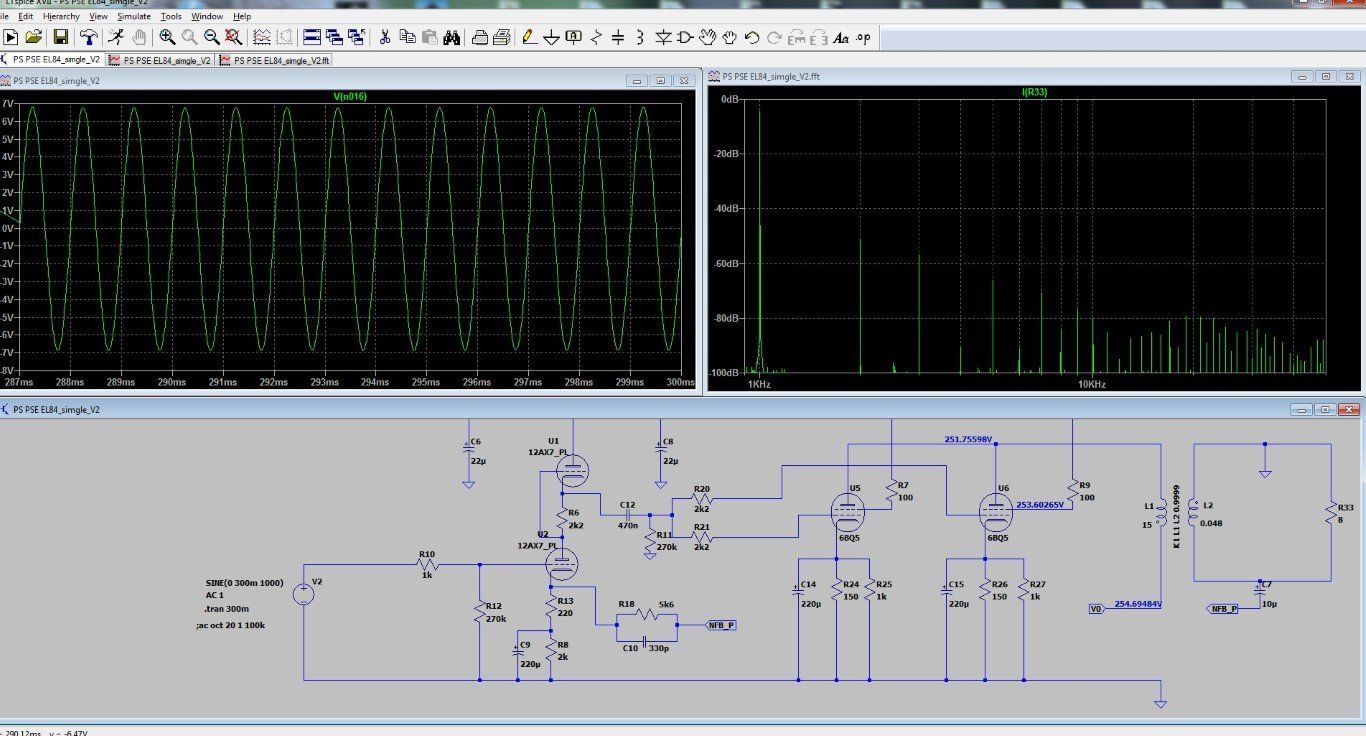Open the Window menu
Screen dimensions: 1366x736
(x=207, y=16)
